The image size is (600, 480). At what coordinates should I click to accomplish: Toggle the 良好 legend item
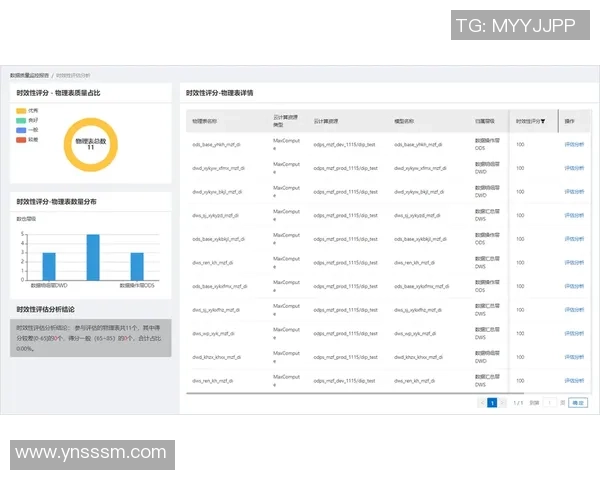[x=29, y=120]
